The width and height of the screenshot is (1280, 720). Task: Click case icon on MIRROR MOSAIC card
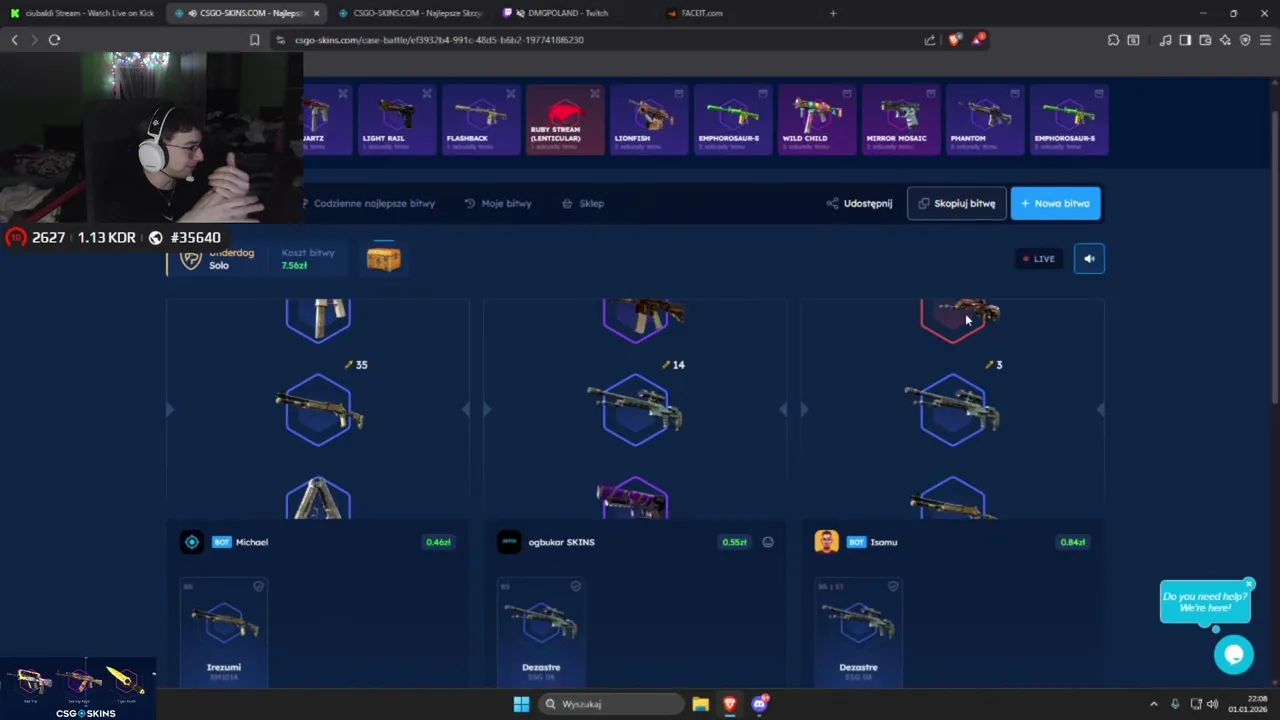[931, 93]
